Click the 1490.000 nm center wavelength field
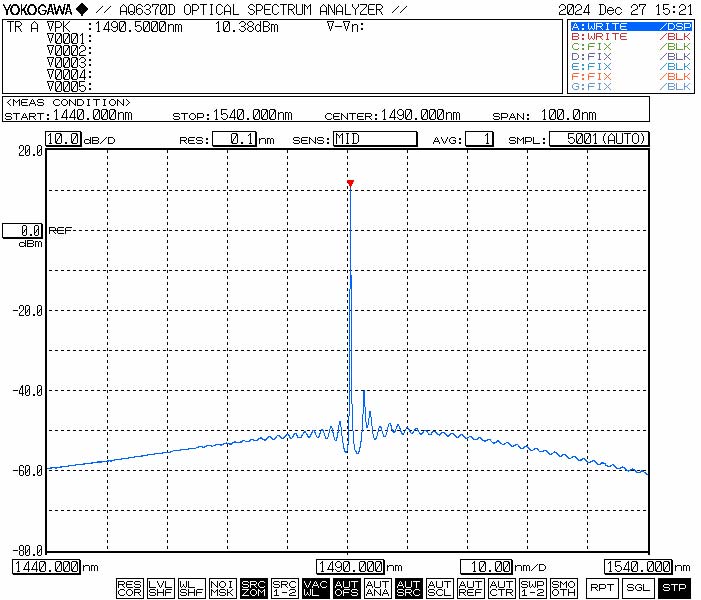 click(350, 567)
